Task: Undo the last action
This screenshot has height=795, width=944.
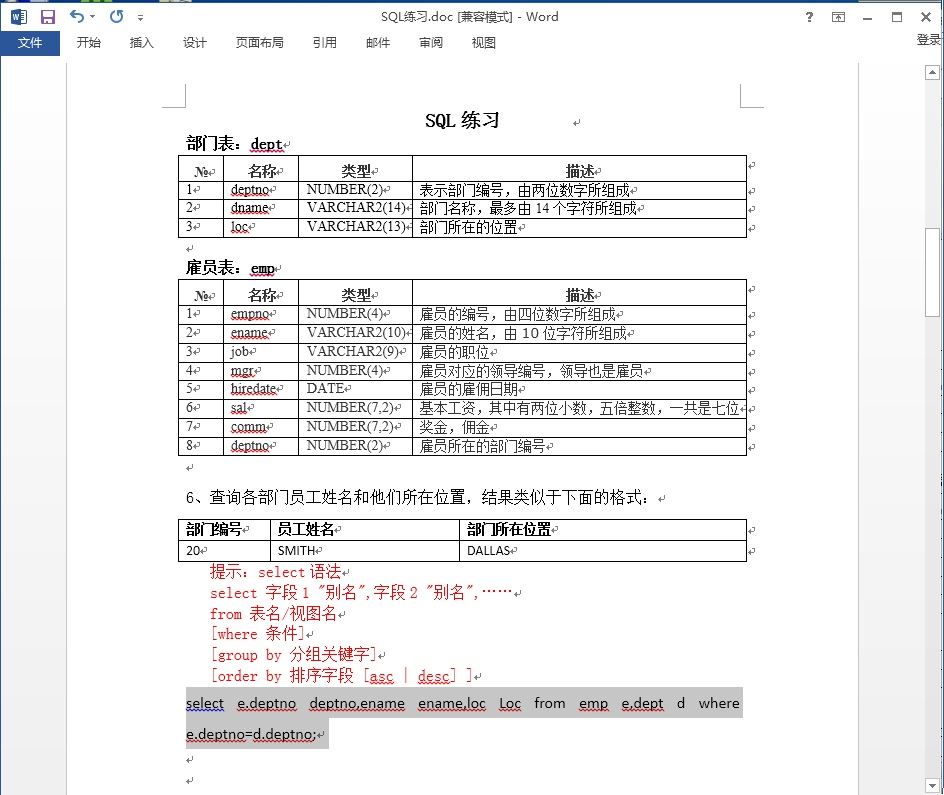Action: [x=76, y=16]
